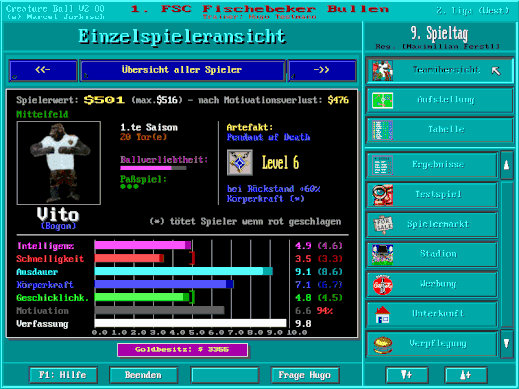Open Übersicht aller Spieler overview
519x389 pixels.
pyautogui.click(x=182, y=70)
